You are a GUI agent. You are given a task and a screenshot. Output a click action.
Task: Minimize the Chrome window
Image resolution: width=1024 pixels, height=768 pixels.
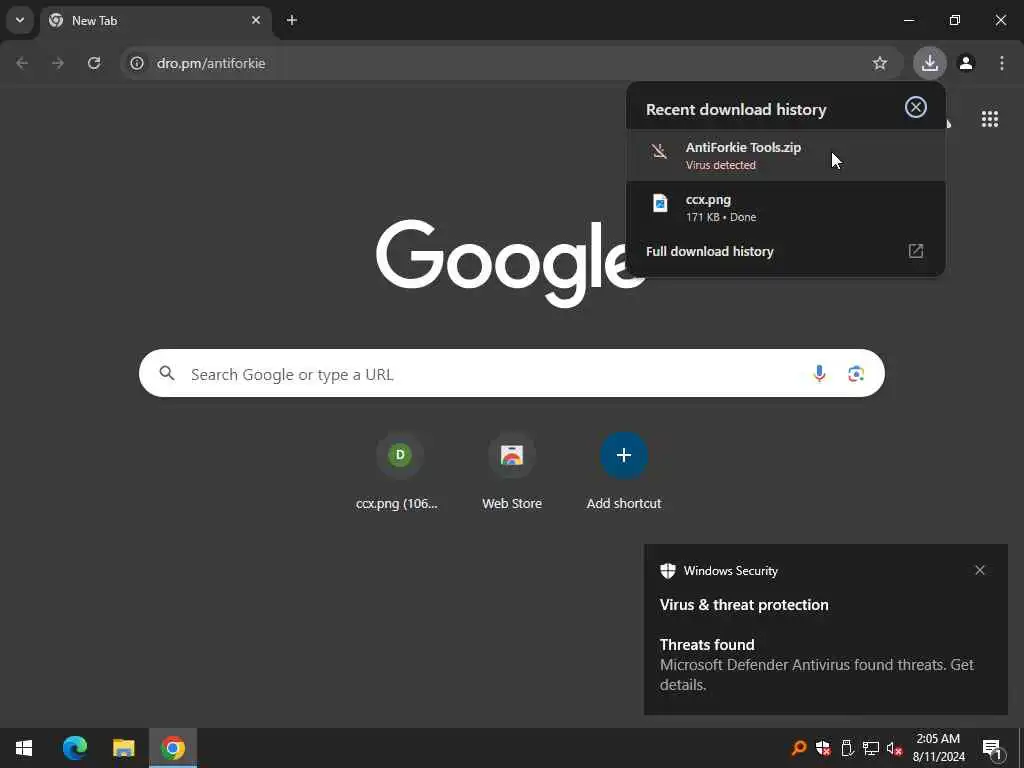908,20
